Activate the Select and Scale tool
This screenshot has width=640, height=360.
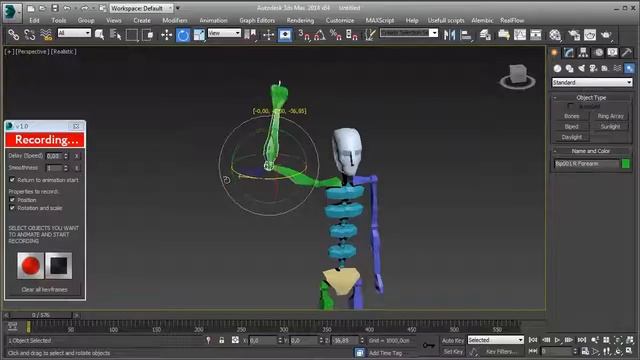[199, 35]
